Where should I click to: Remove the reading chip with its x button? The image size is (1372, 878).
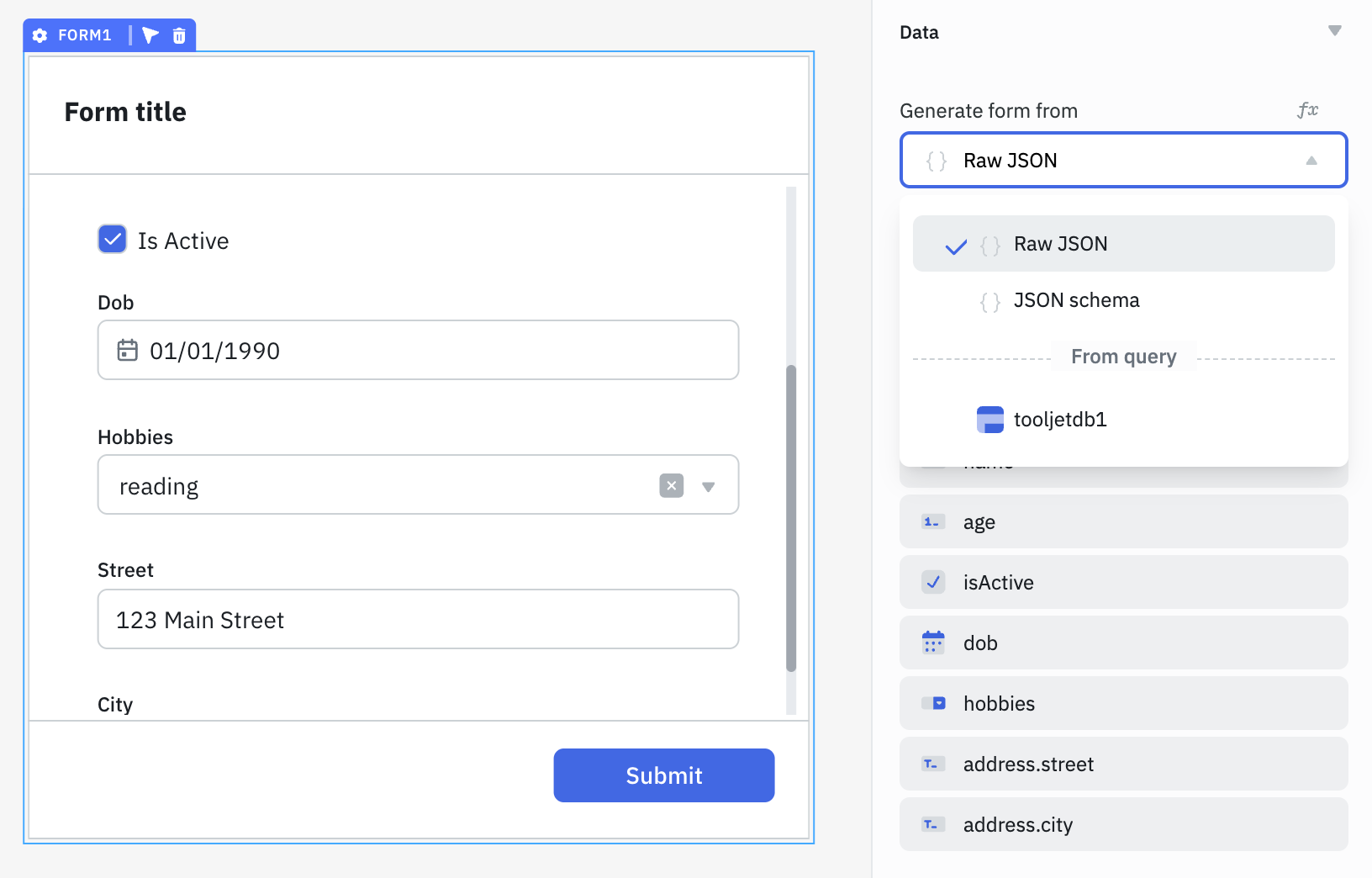point(670,485)
